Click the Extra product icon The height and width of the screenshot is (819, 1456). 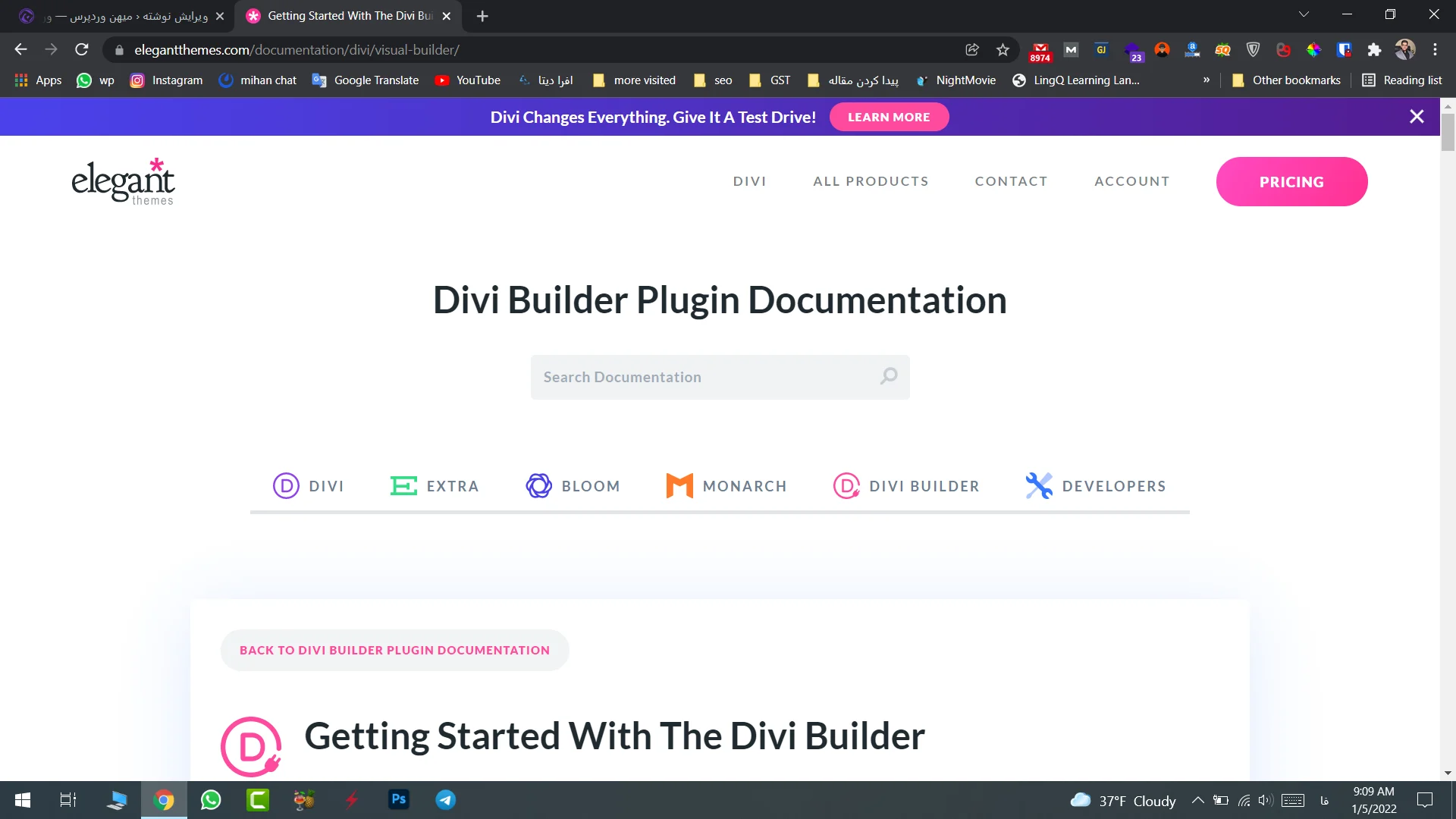tap(405, 486)
